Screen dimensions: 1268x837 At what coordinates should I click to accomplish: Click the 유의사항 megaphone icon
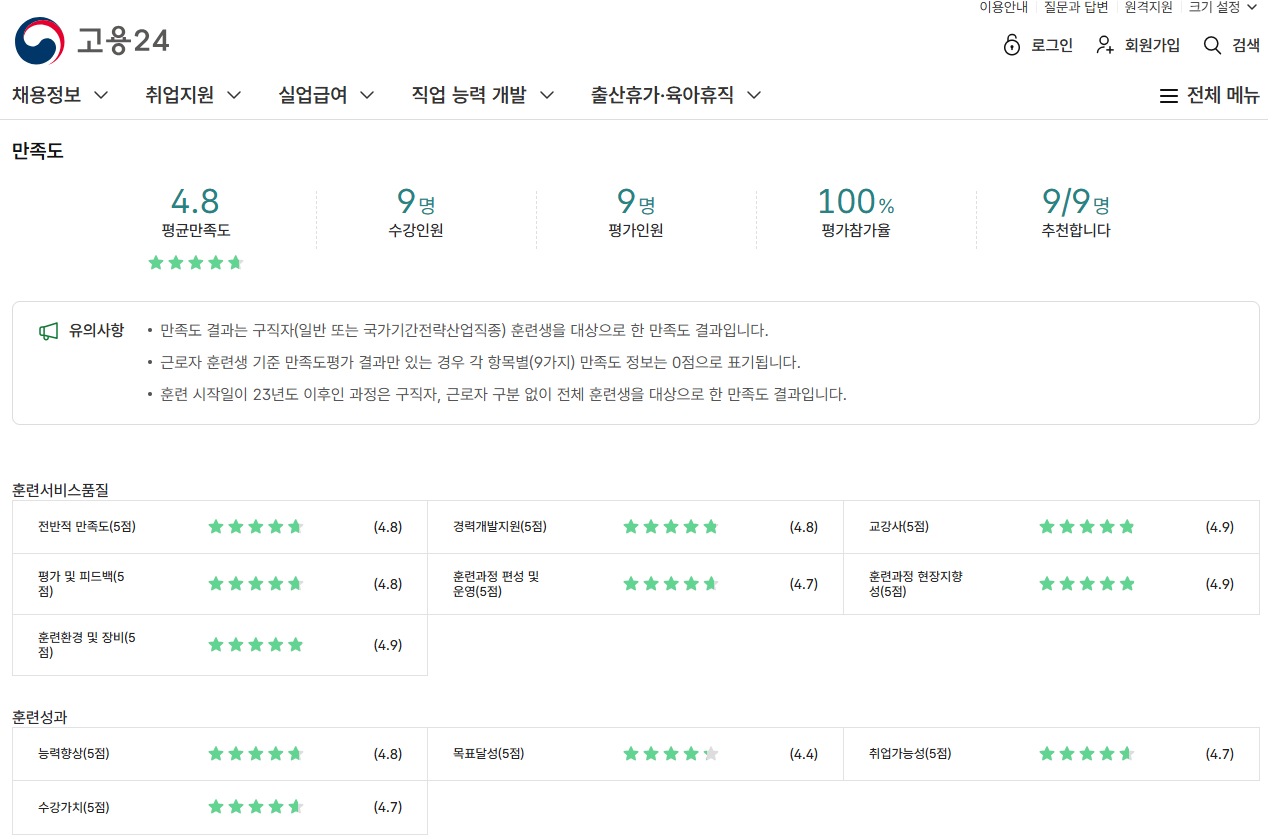[48, 331]
